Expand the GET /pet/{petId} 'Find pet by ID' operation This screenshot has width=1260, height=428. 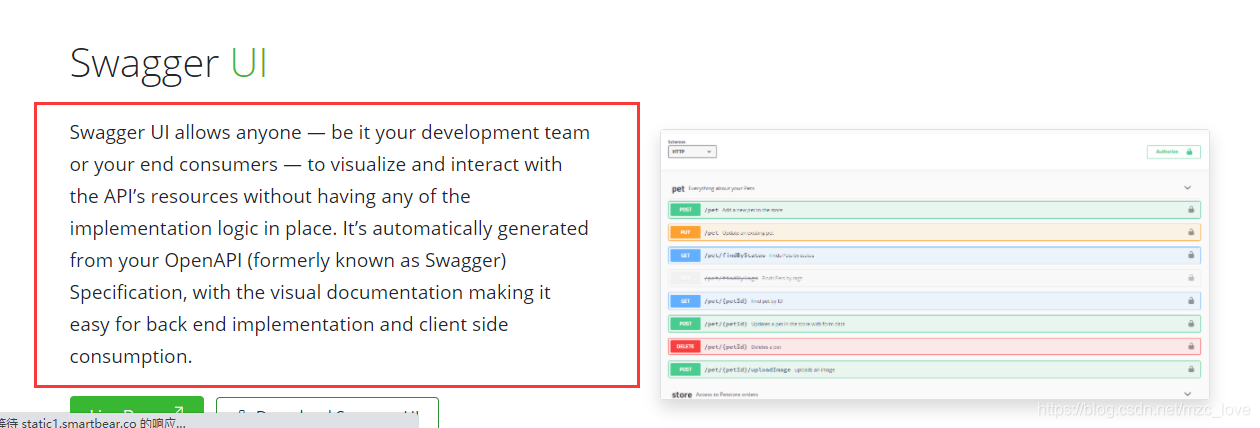934,300
